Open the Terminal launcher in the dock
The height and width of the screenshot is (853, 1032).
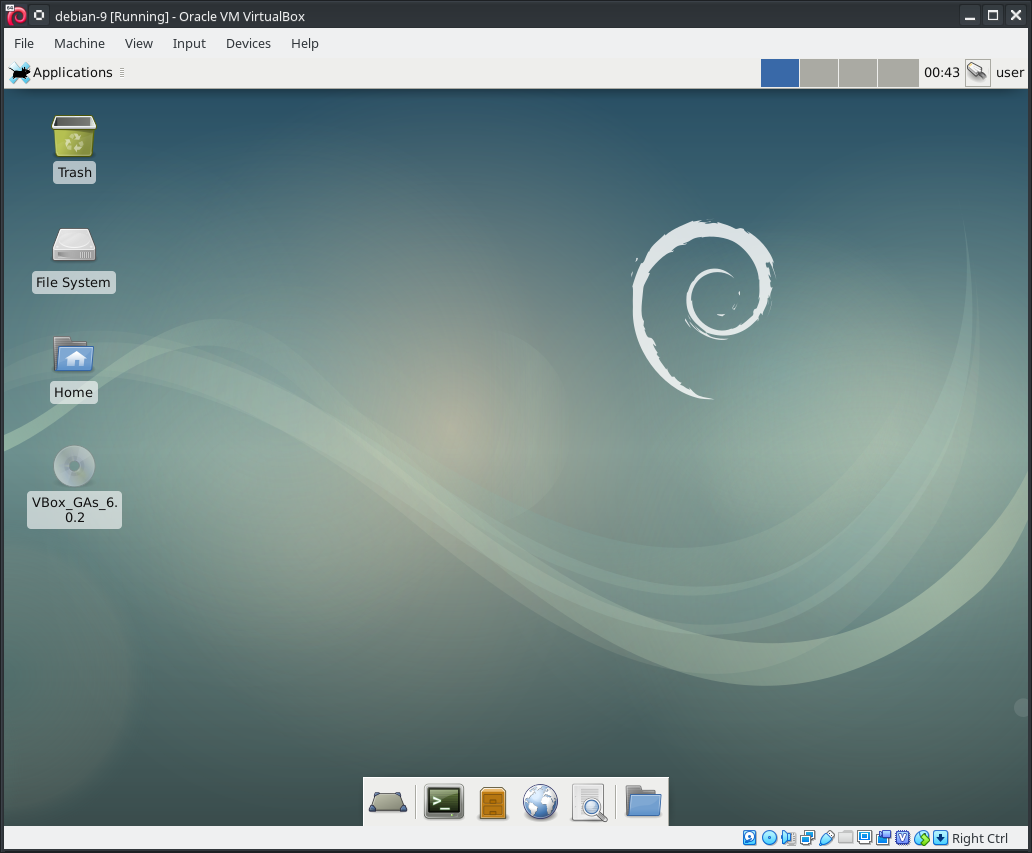point(443,801)
